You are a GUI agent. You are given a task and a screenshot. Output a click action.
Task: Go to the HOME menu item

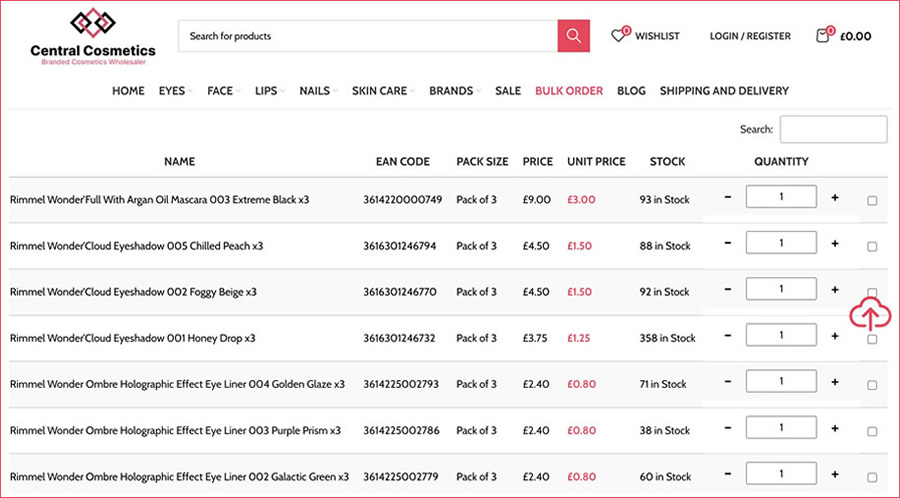tap(128, 91)
